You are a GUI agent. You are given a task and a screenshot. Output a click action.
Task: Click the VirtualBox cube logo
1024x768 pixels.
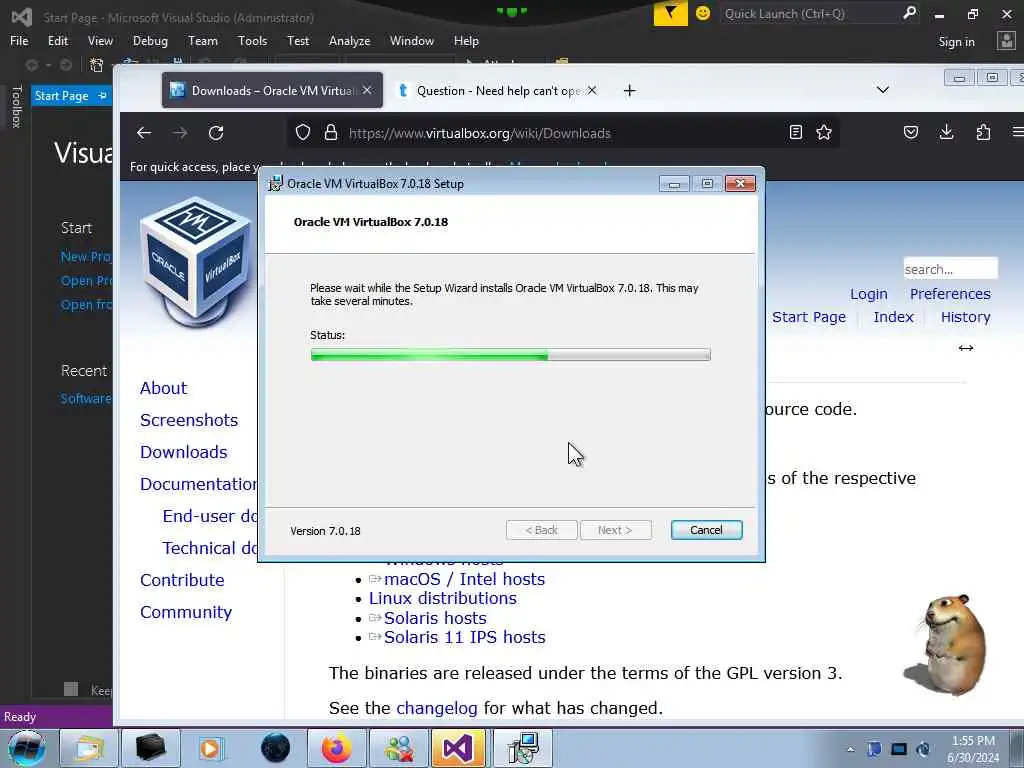click(x=195, y=263)
